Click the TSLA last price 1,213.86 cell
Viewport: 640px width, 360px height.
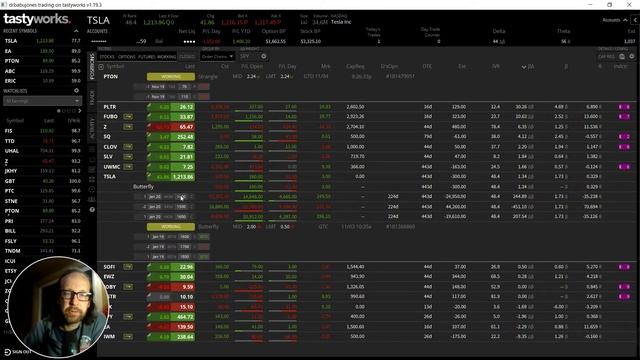pos(182,177)
